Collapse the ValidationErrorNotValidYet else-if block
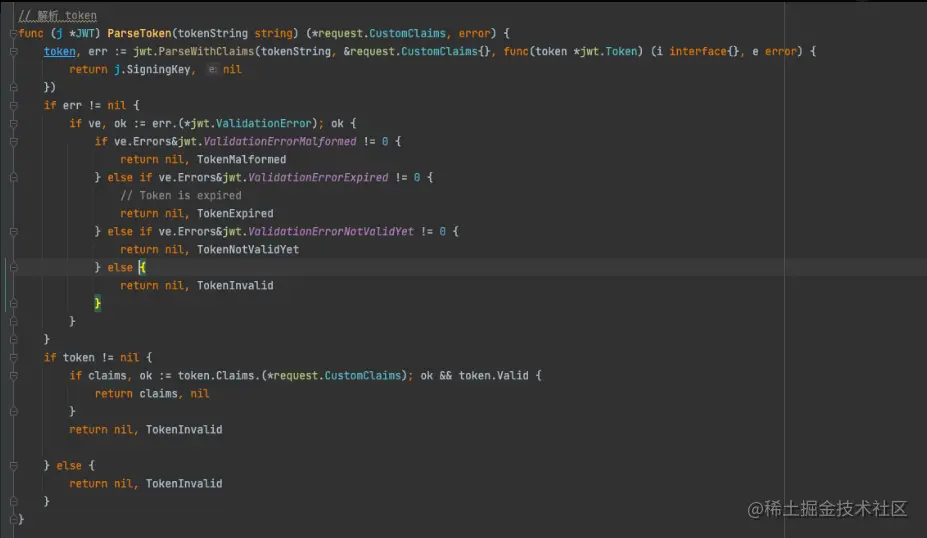The image size is (927, 538). pyautogui.click(x=13, y=232)
